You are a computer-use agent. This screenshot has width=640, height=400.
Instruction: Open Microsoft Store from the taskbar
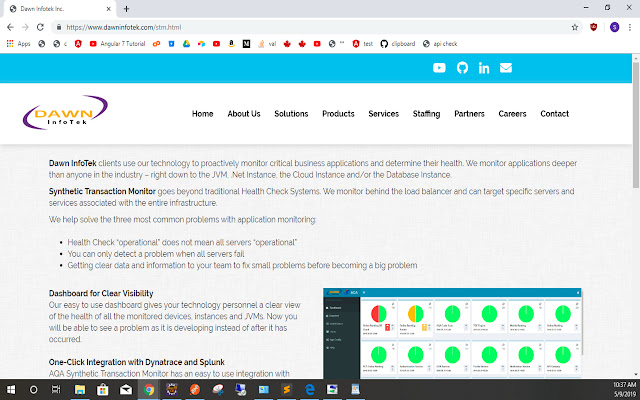(102, 390)
